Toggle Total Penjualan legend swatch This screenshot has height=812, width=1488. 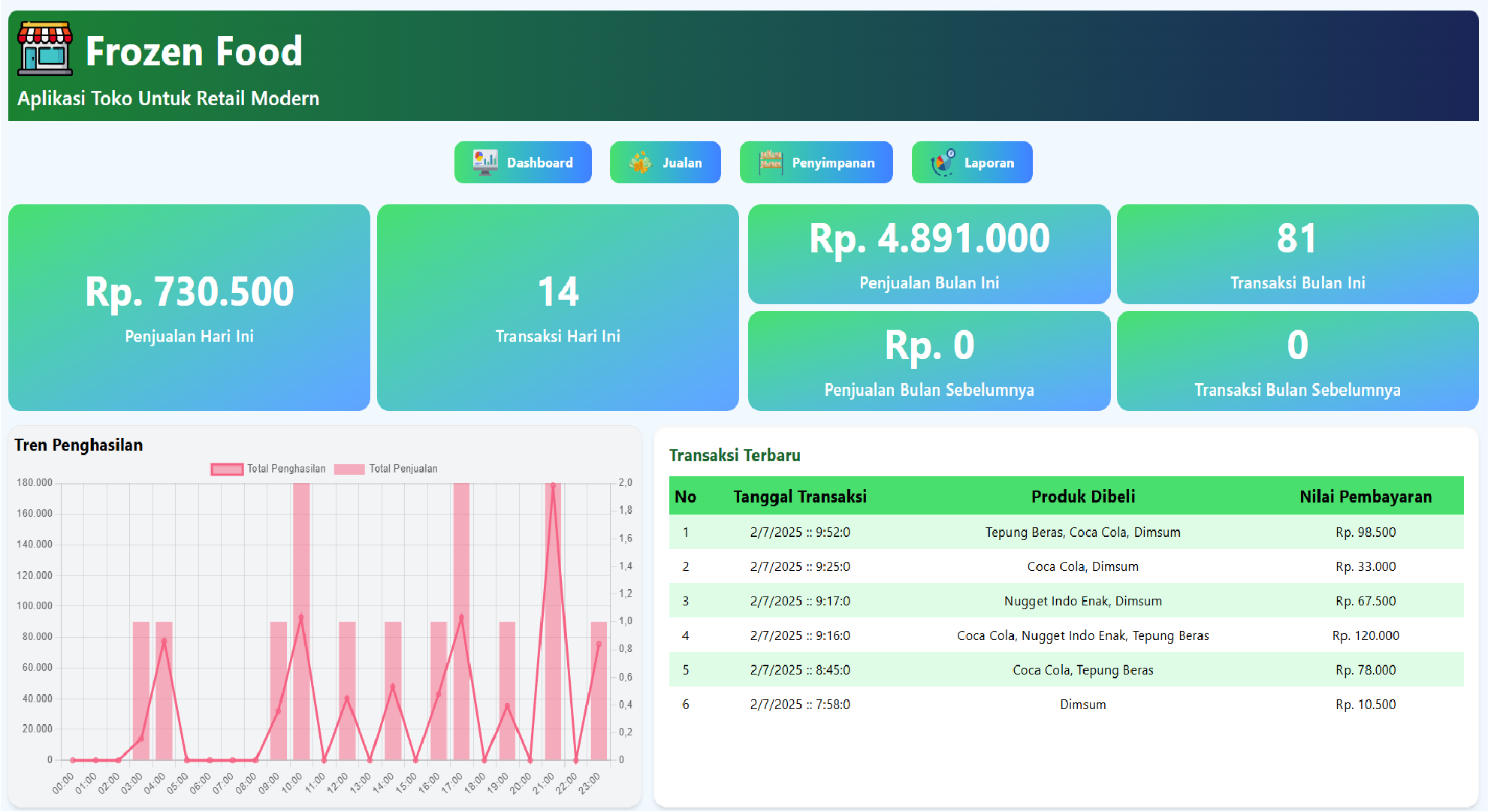(349, 469)
